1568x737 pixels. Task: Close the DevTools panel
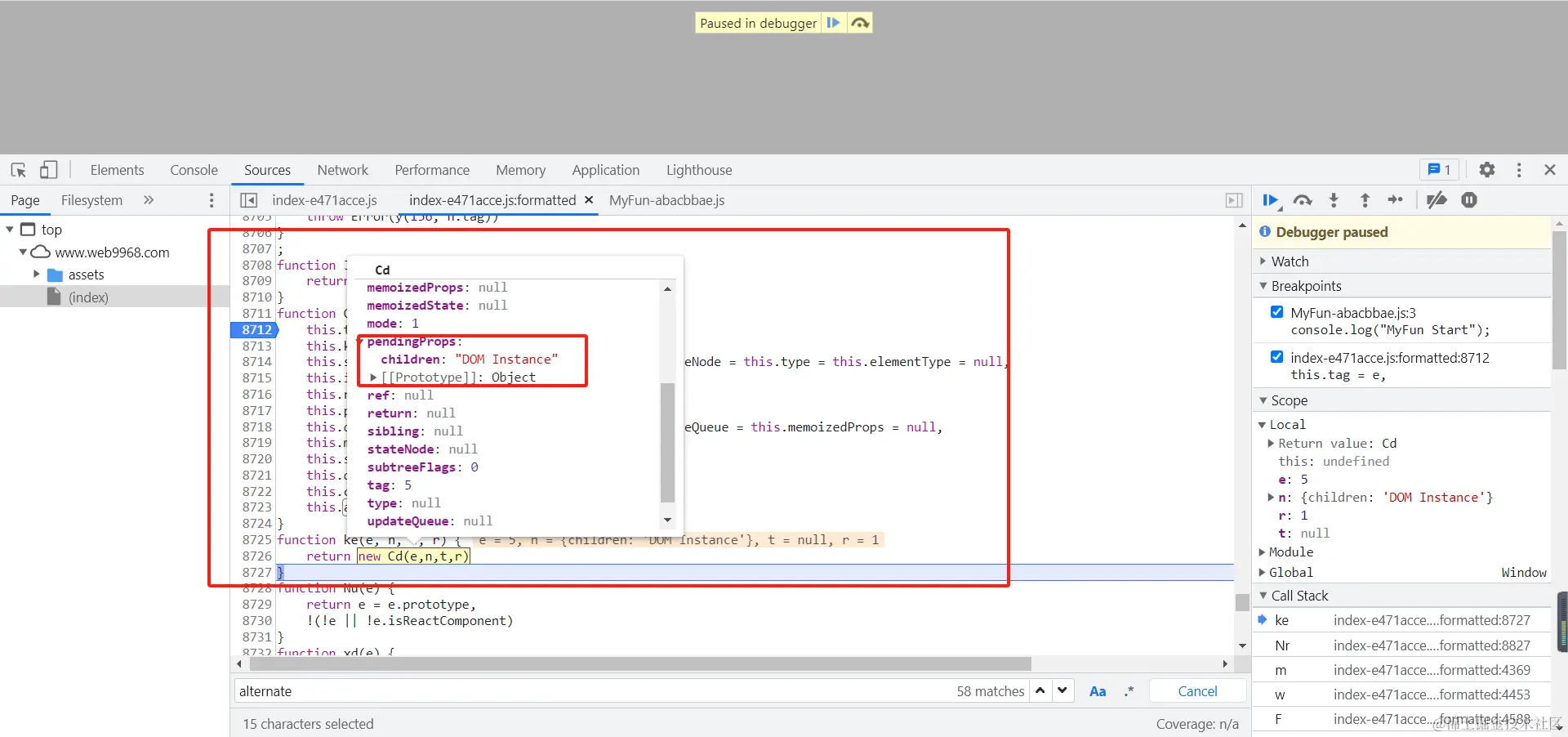tap(1550, 170)
